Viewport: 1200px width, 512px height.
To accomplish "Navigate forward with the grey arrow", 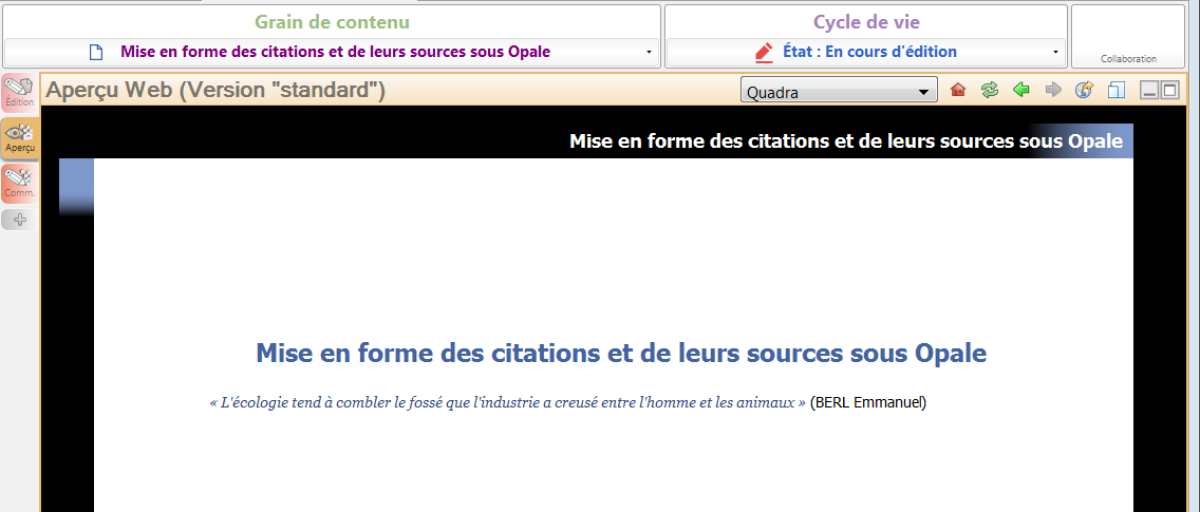I will tap(1053, 91).
